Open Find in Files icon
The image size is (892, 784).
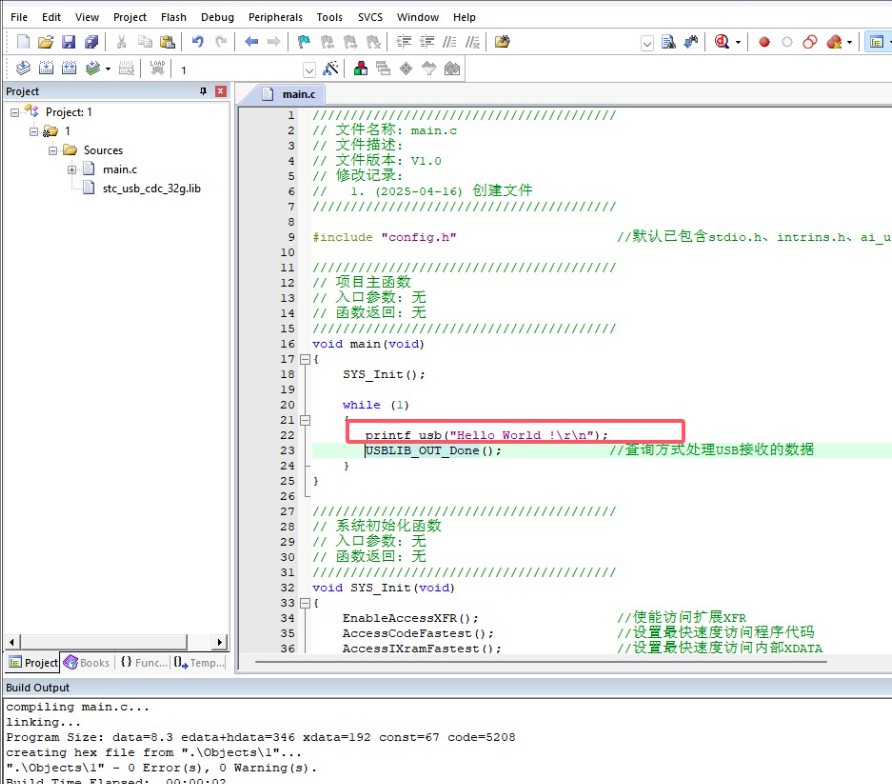tap(668, 42)
